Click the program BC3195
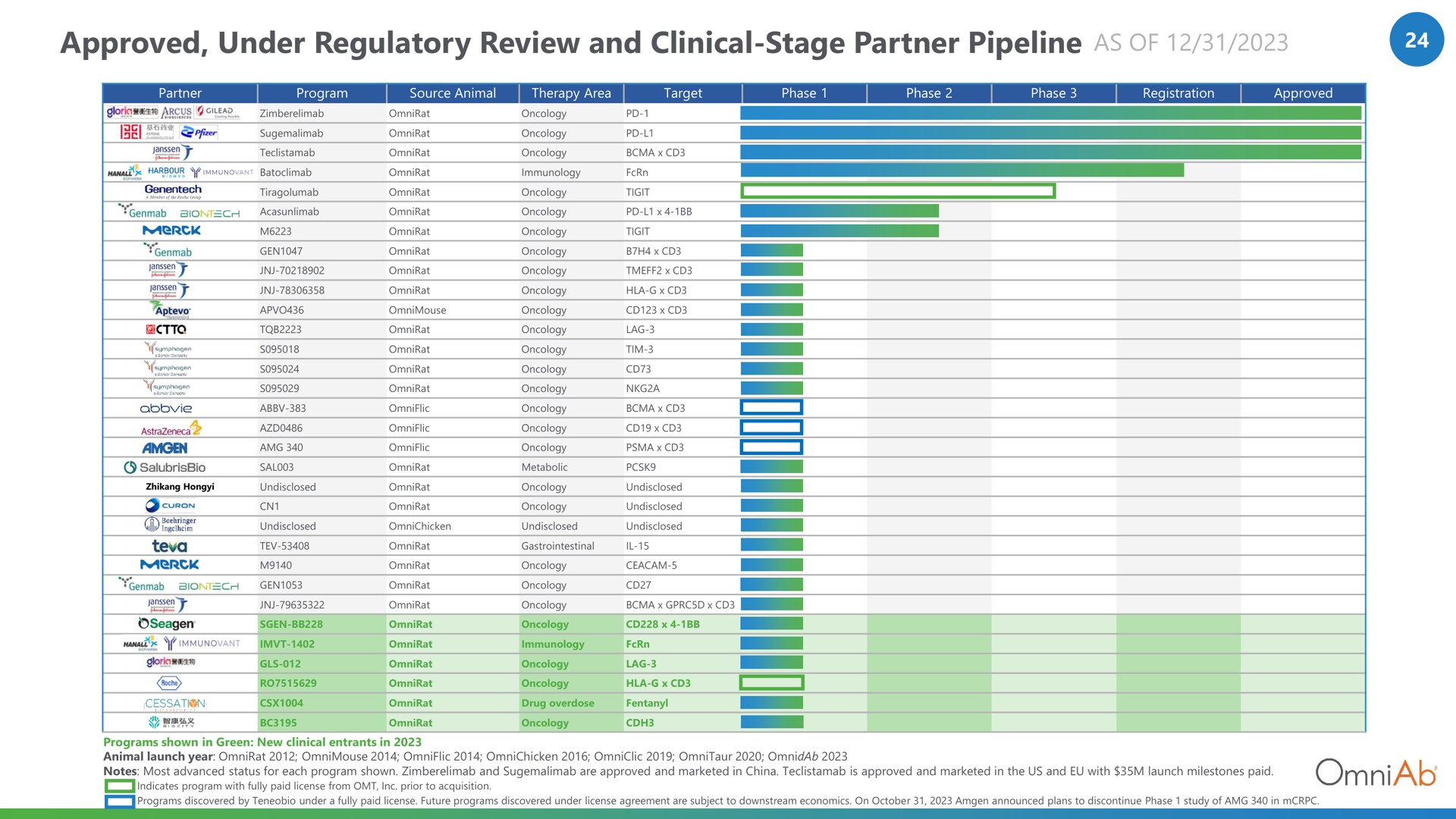The width and height of the screenshot is (1456, 819). pos(278,723)
